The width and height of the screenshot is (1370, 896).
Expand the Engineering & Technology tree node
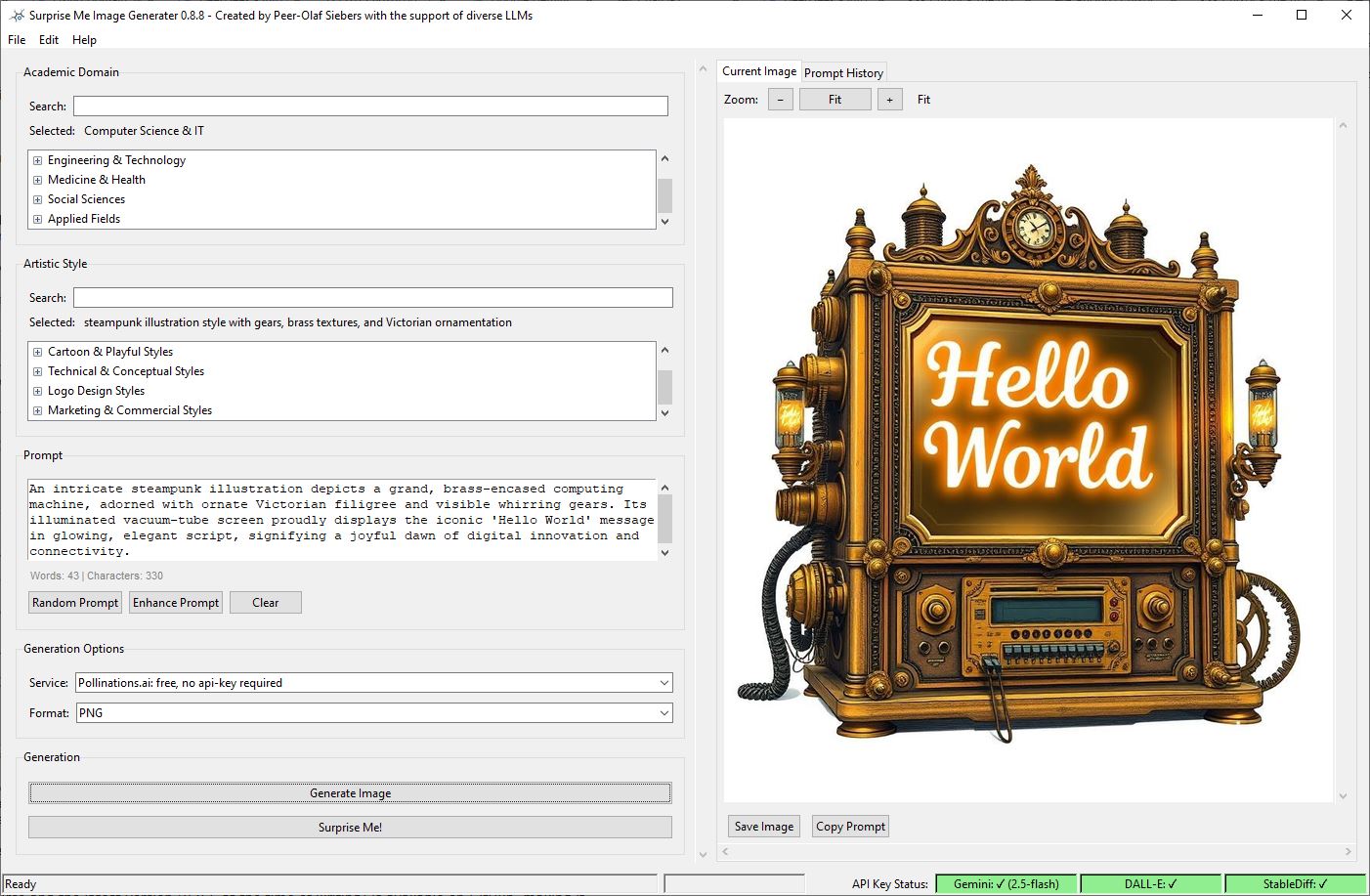click(37, 160)
